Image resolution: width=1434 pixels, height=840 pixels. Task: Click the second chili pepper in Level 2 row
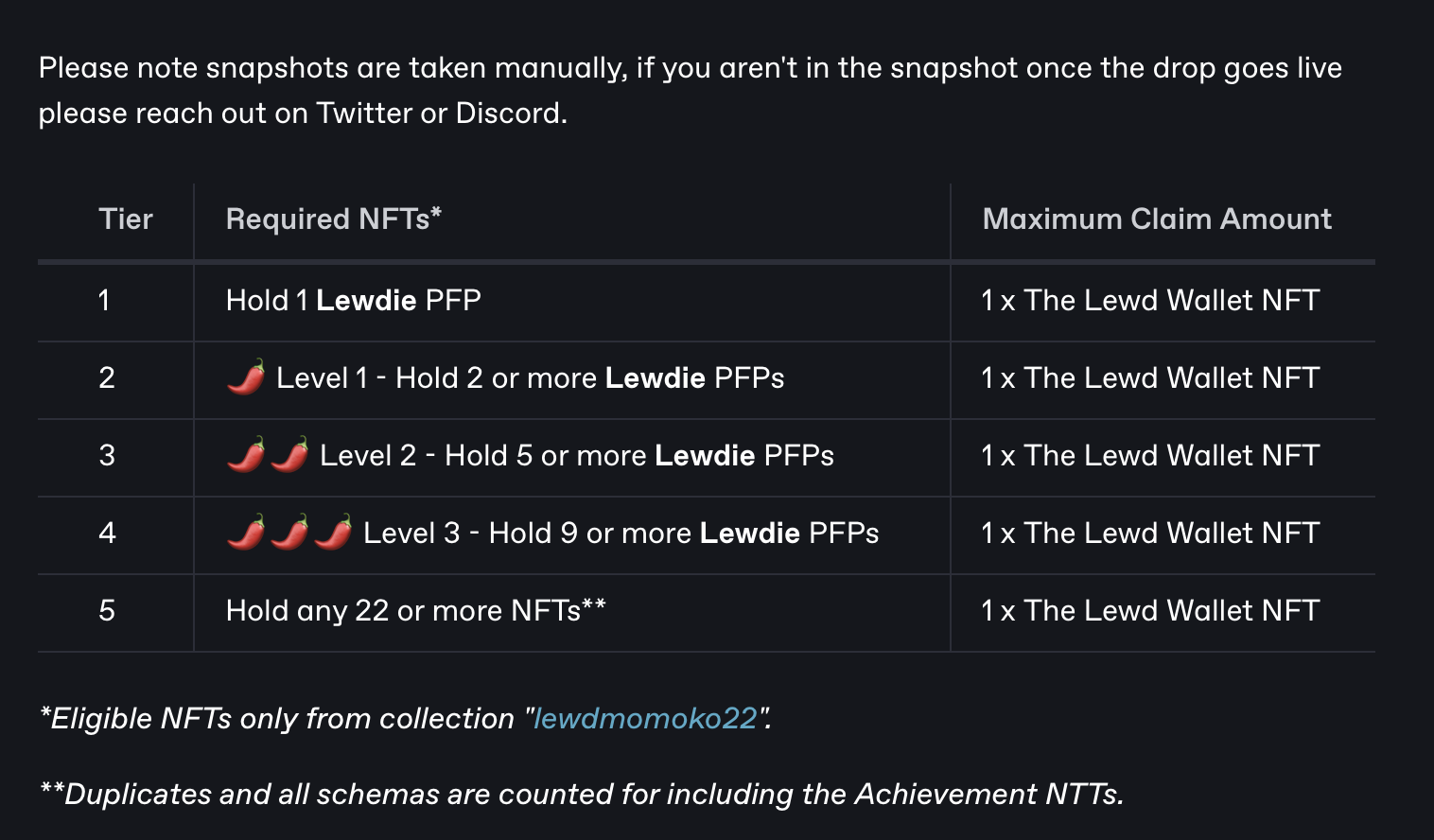coord(289,455)
